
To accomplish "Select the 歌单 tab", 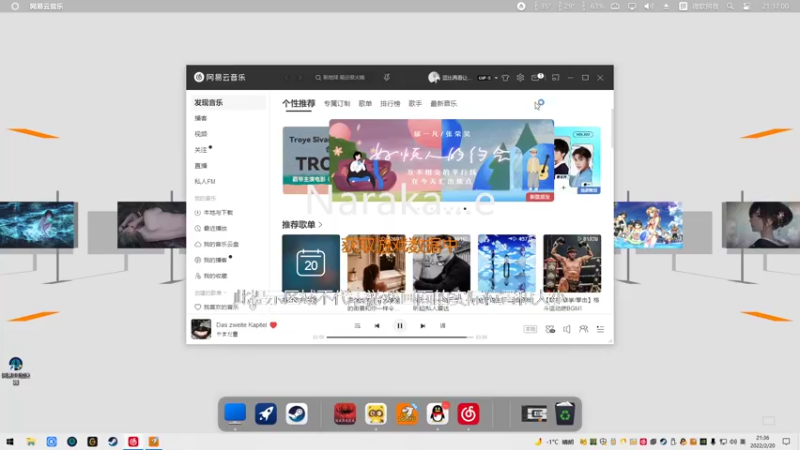I will (x=365, y=104).
